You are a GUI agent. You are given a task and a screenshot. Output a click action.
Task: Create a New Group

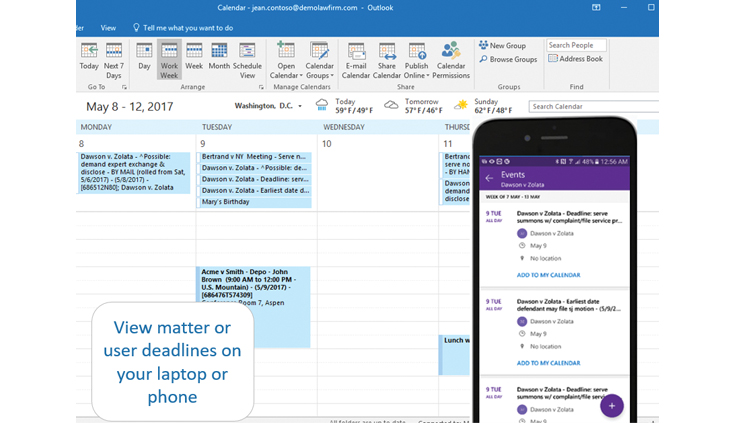point(503,45)
